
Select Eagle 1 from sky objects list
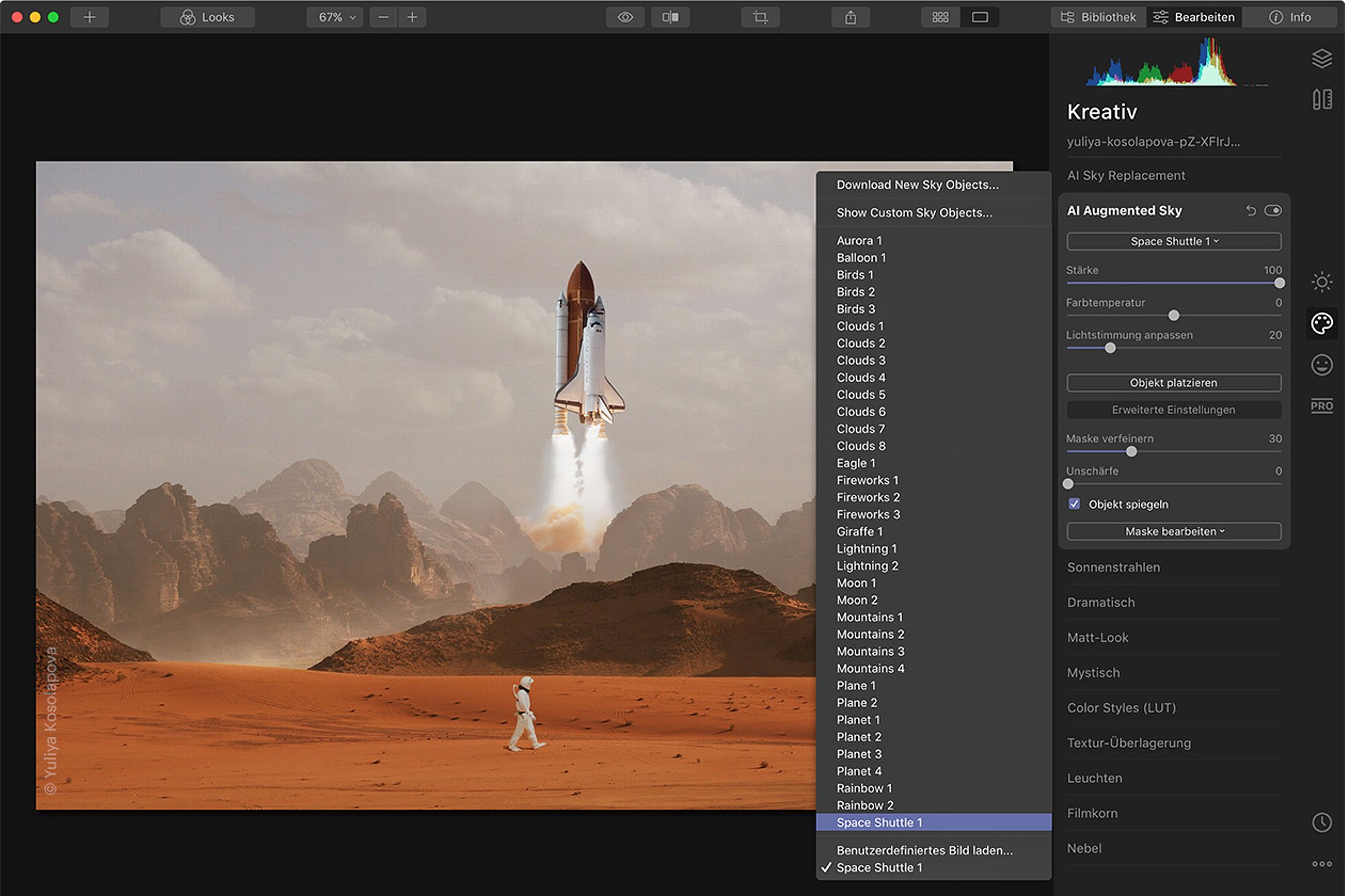click(933, 463)
